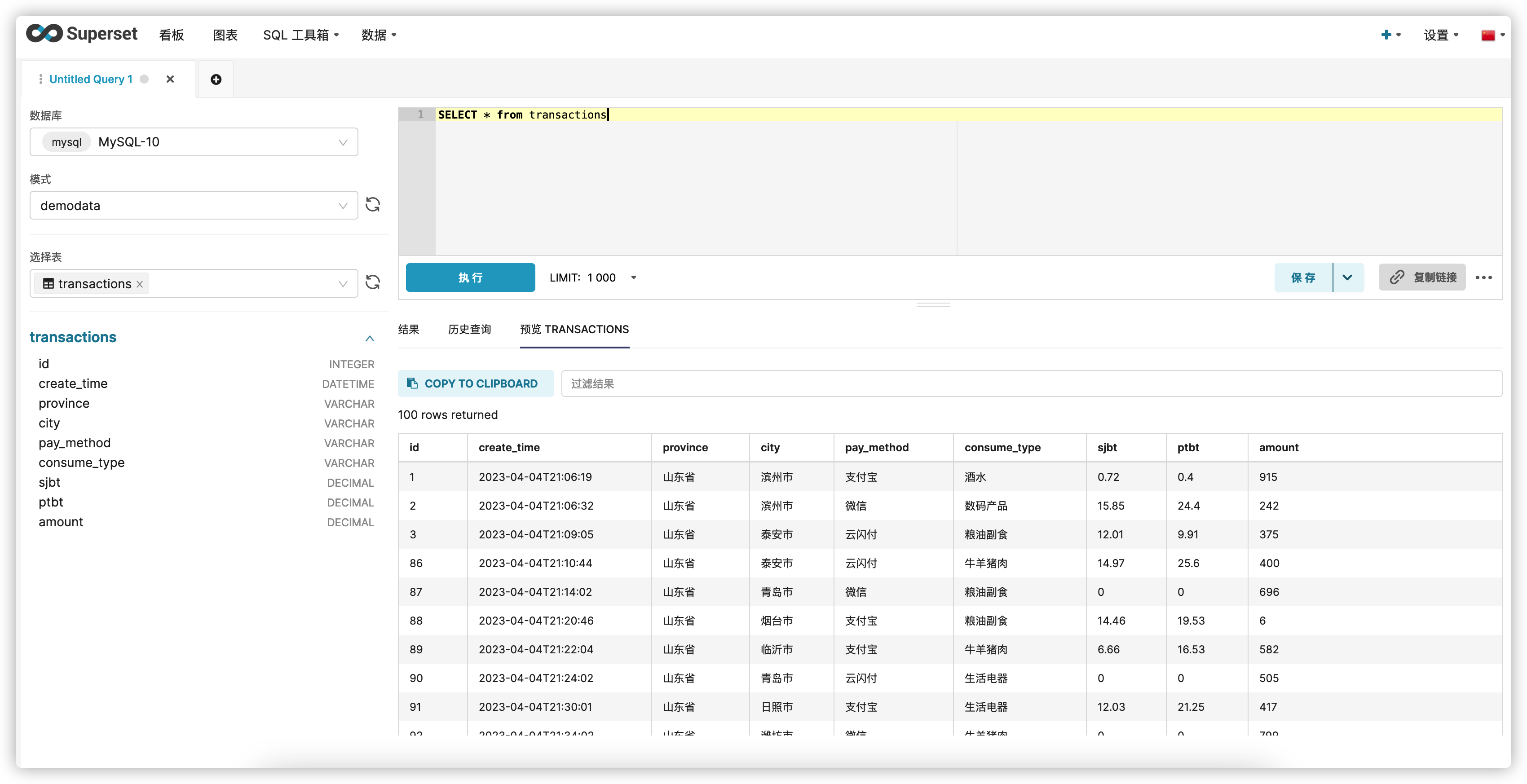
Task: Open the 设置 menu
Action: pyautogui.click(x=1441, y=35)
